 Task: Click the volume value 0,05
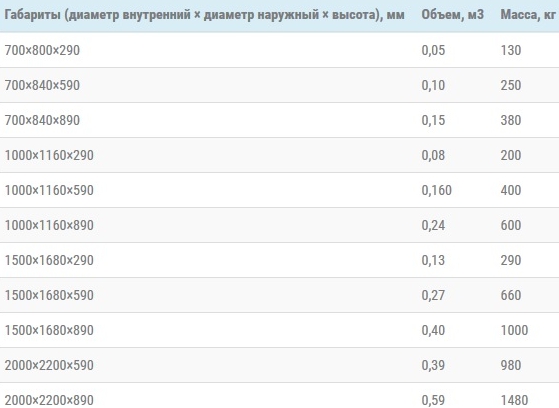point(433,50)
